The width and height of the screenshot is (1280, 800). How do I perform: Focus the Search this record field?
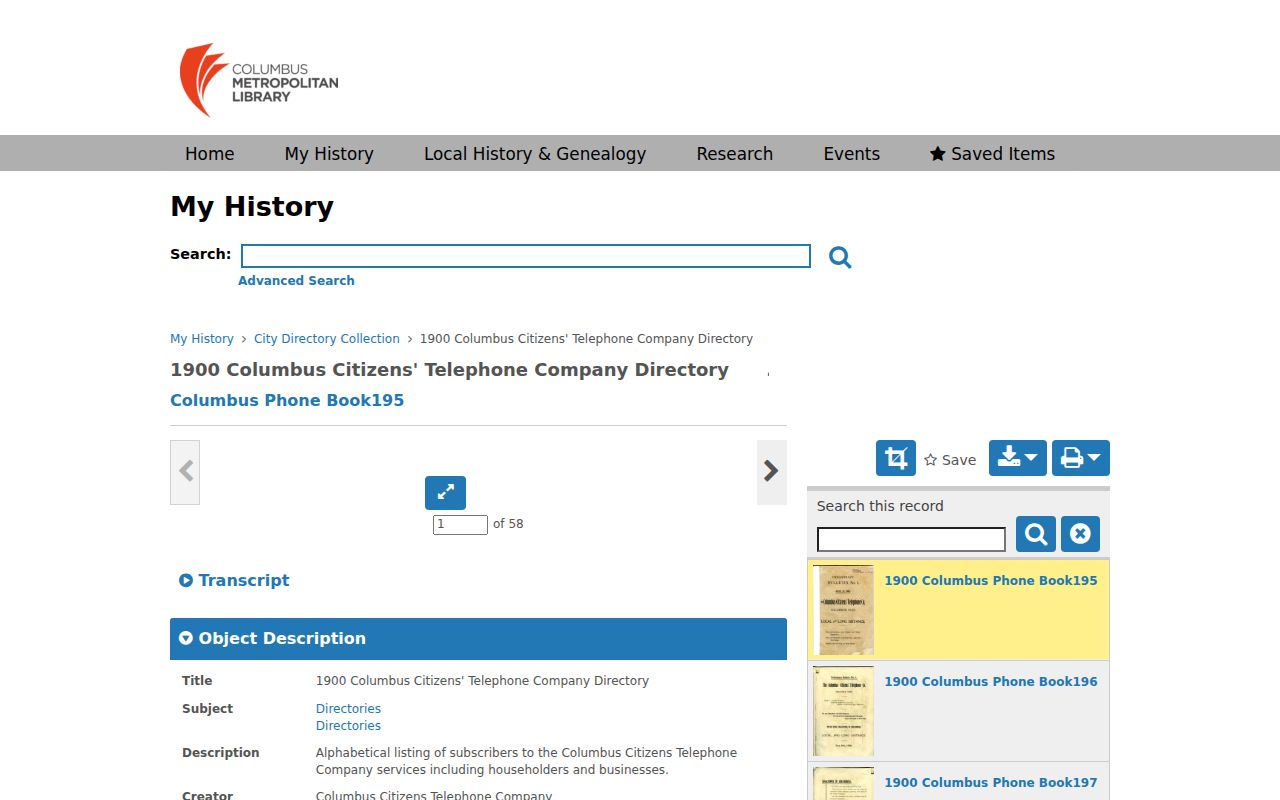pyautogui.click(x=911, y=540)
